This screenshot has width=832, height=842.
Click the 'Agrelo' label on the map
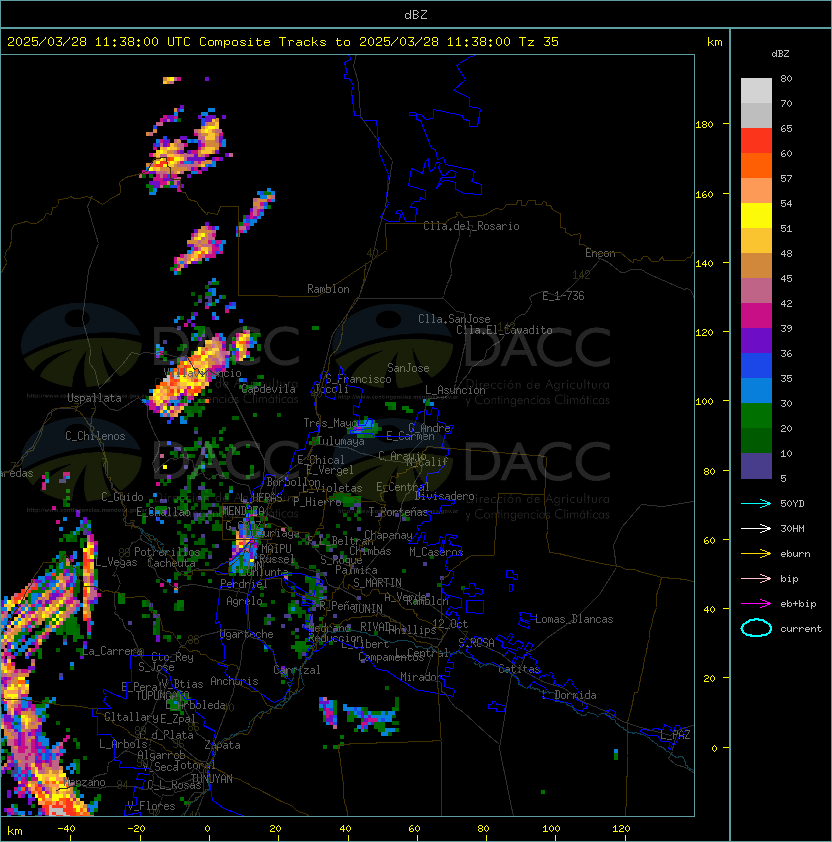244,601
